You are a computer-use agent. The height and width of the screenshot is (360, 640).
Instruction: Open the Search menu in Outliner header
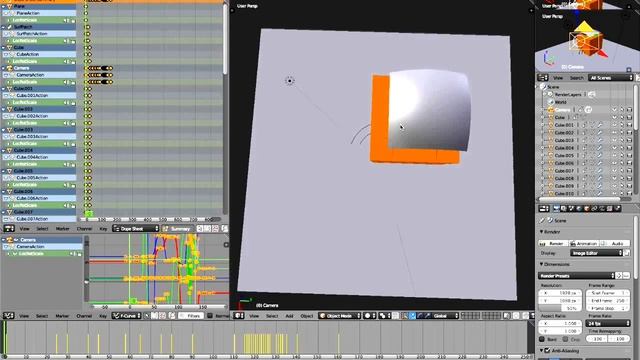pyautogui.click(x=576, y=78)
